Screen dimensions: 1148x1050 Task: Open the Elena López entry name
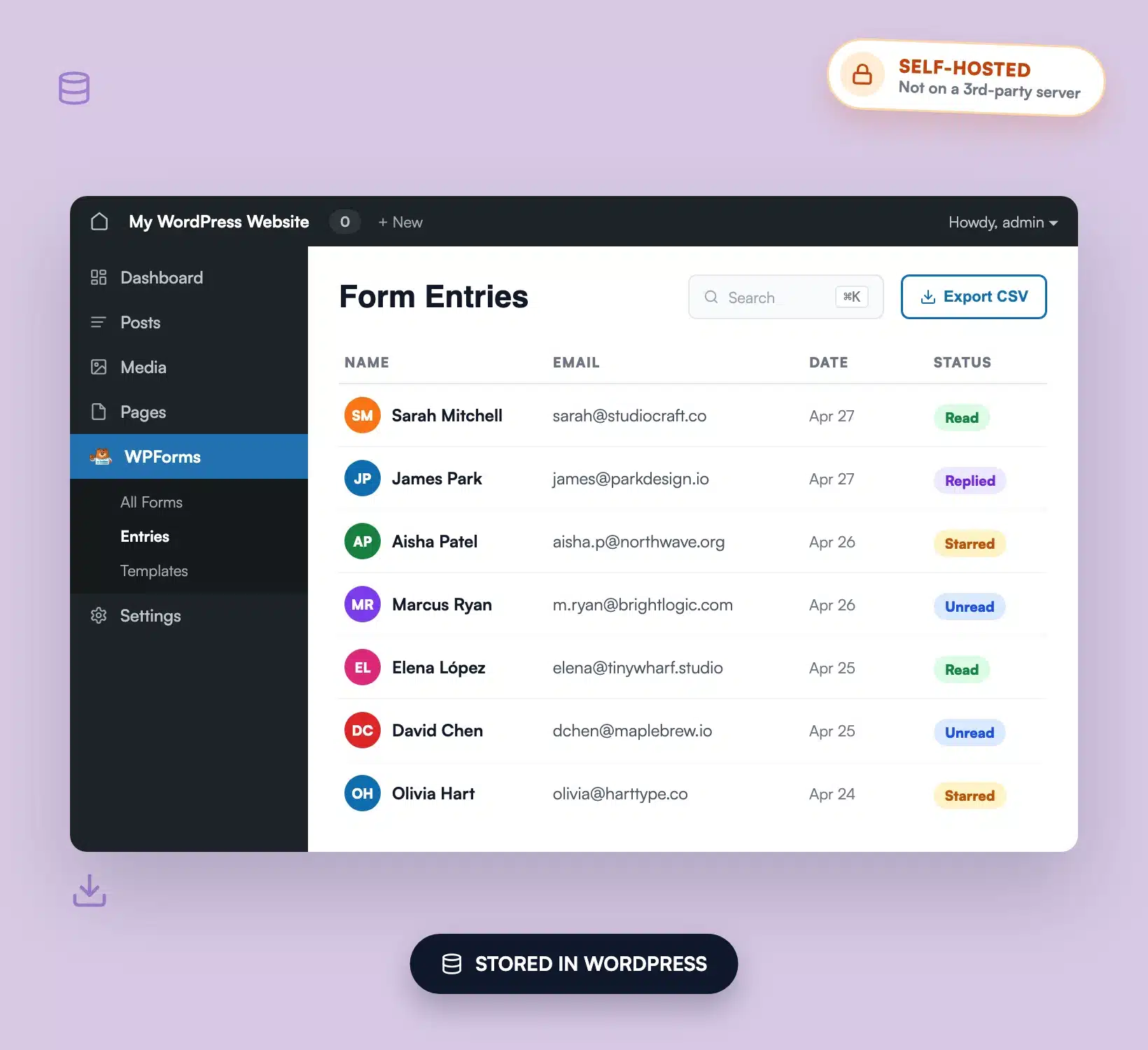(x=439, y=667)
